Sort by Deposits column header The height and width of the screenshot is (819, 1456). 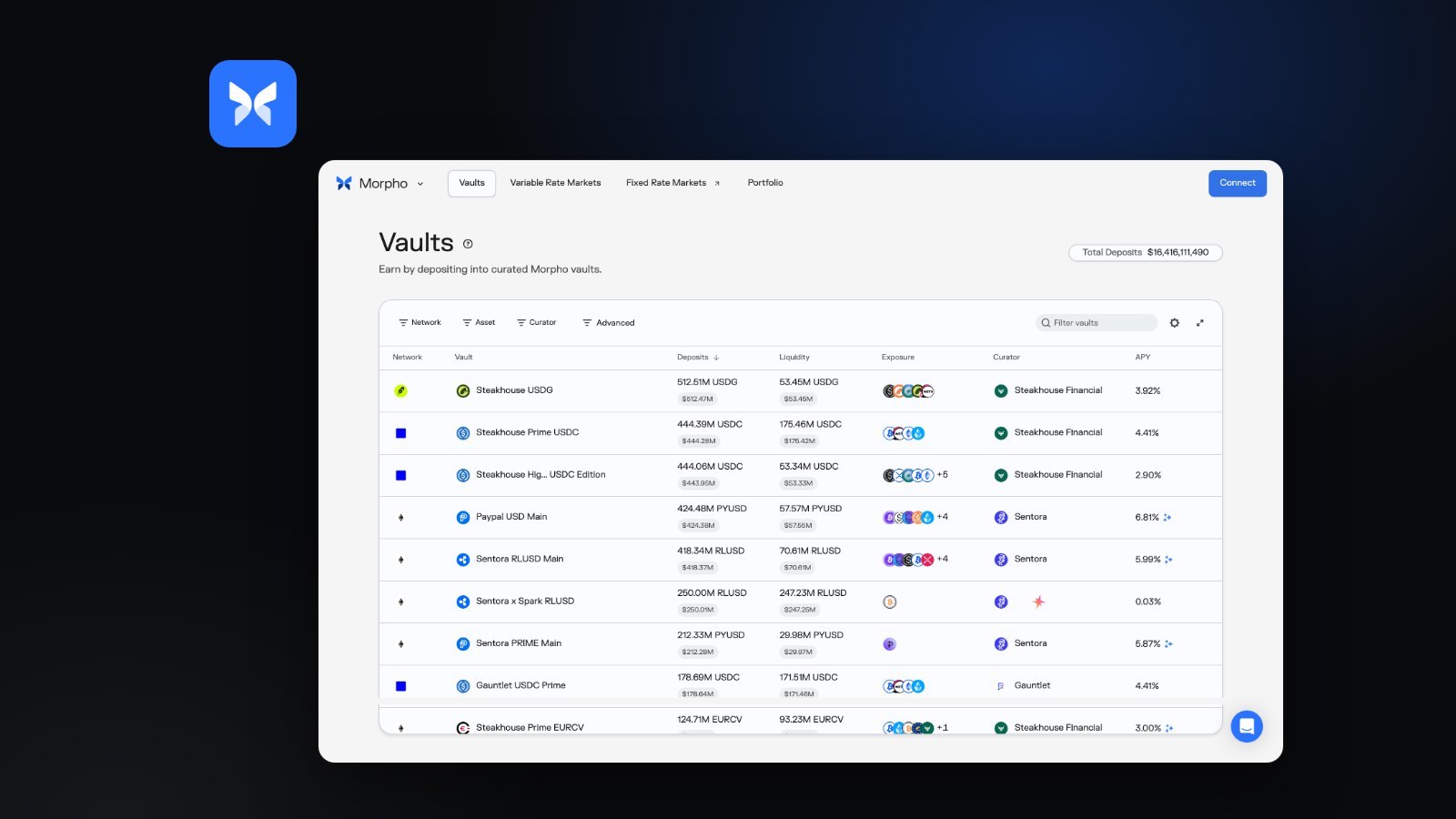698,358
